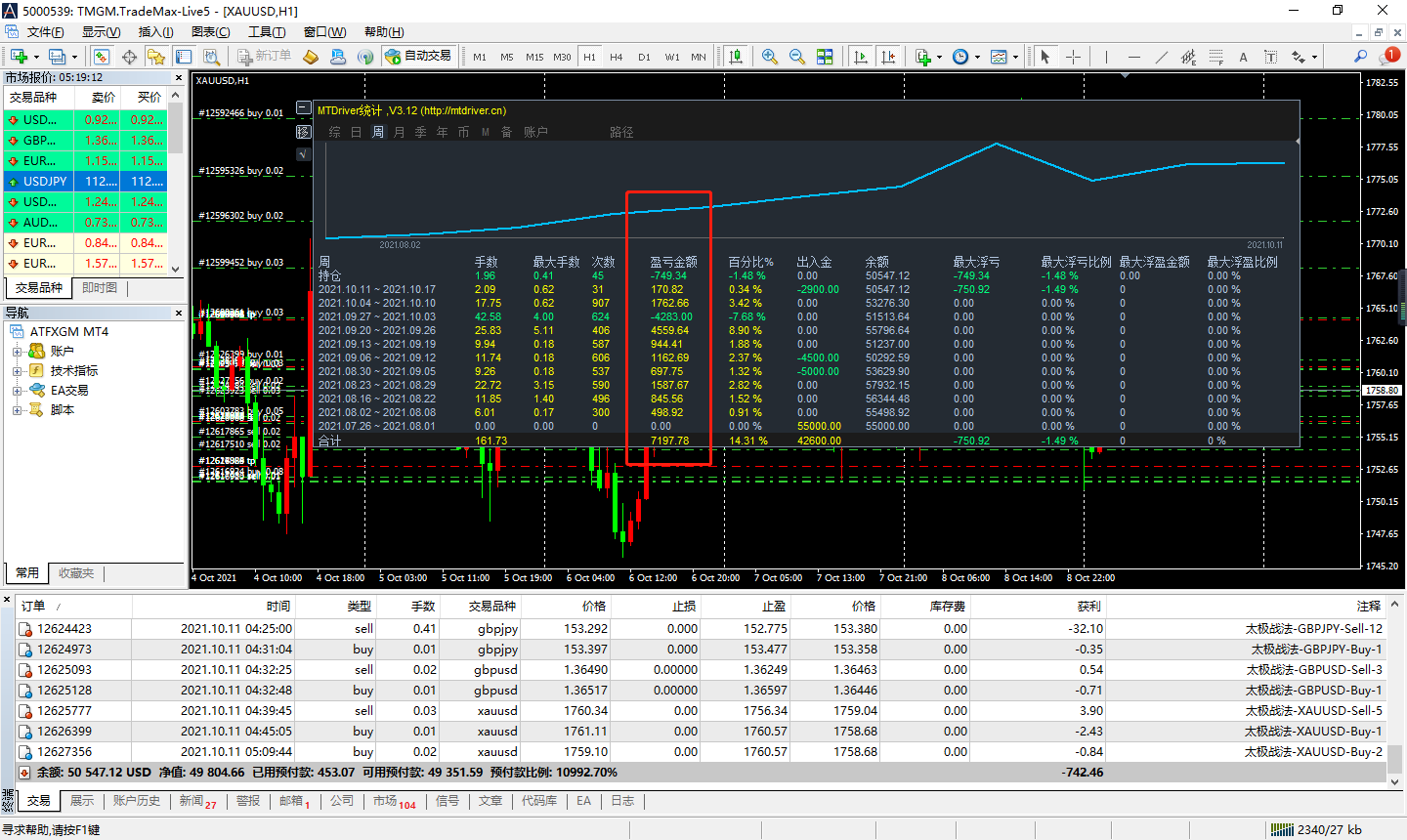Viewport: 1407px width, 840px height.
Task: Click the zoom in magnifier icon
Action: coord(770,57)
